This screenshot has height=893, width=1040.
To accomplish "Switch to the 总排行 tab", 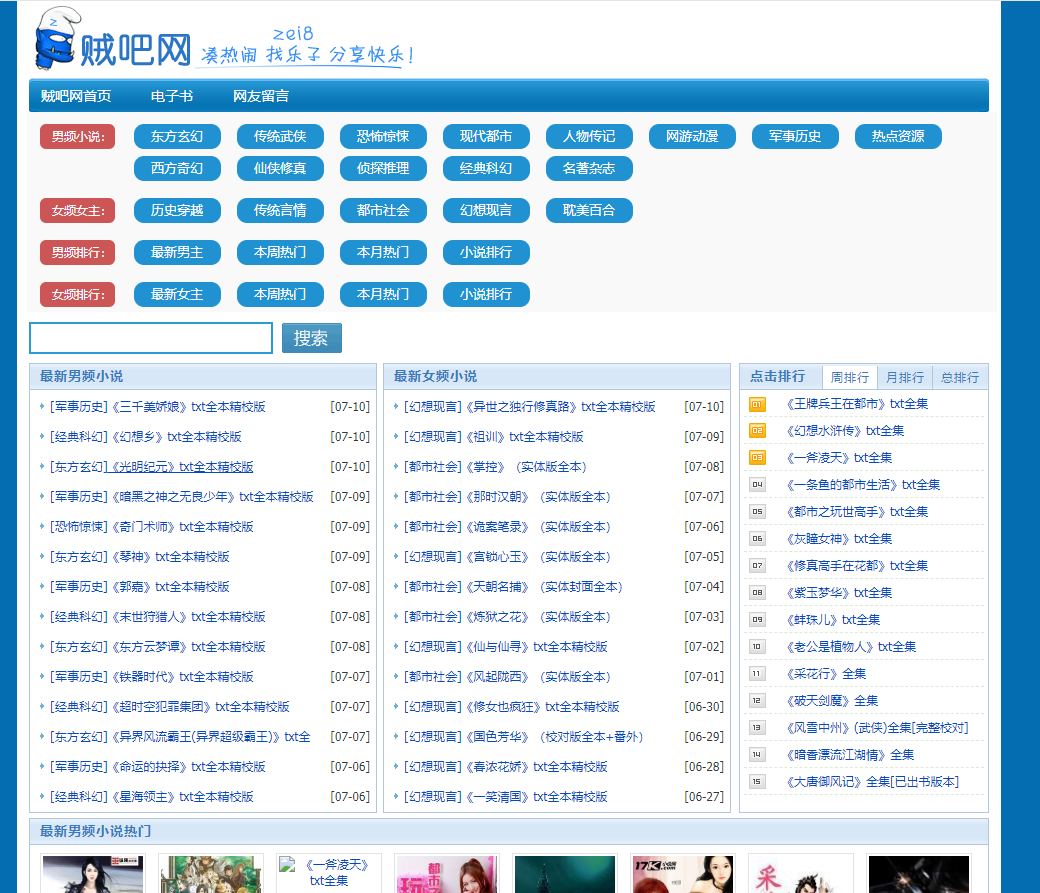I will [x=960, y=378].
